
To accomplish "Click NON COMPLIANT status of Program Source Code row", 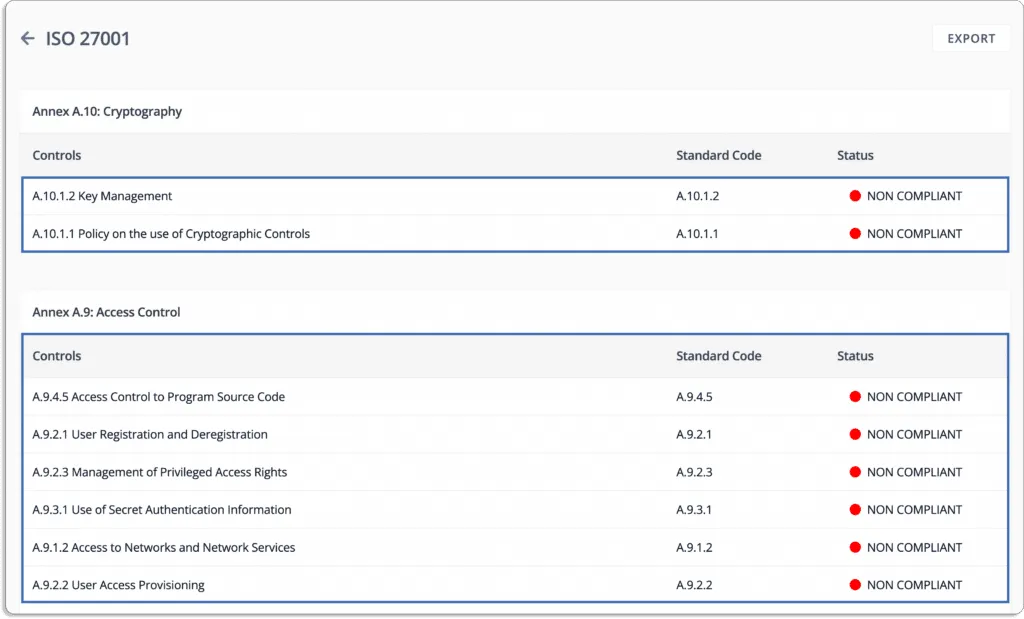I will point(914,397).
